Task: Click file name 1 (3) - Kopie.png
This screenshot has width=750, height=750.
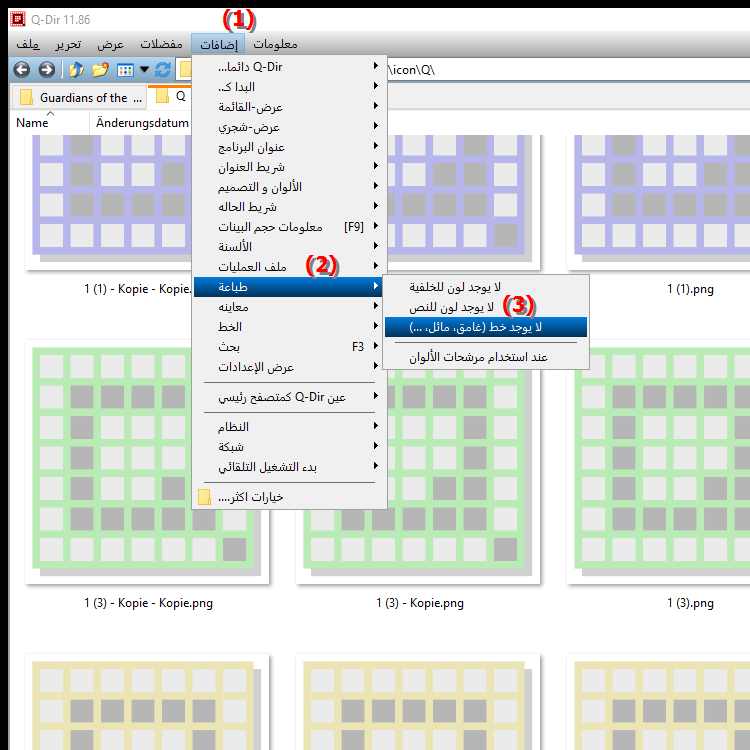Action: point(420,603)
